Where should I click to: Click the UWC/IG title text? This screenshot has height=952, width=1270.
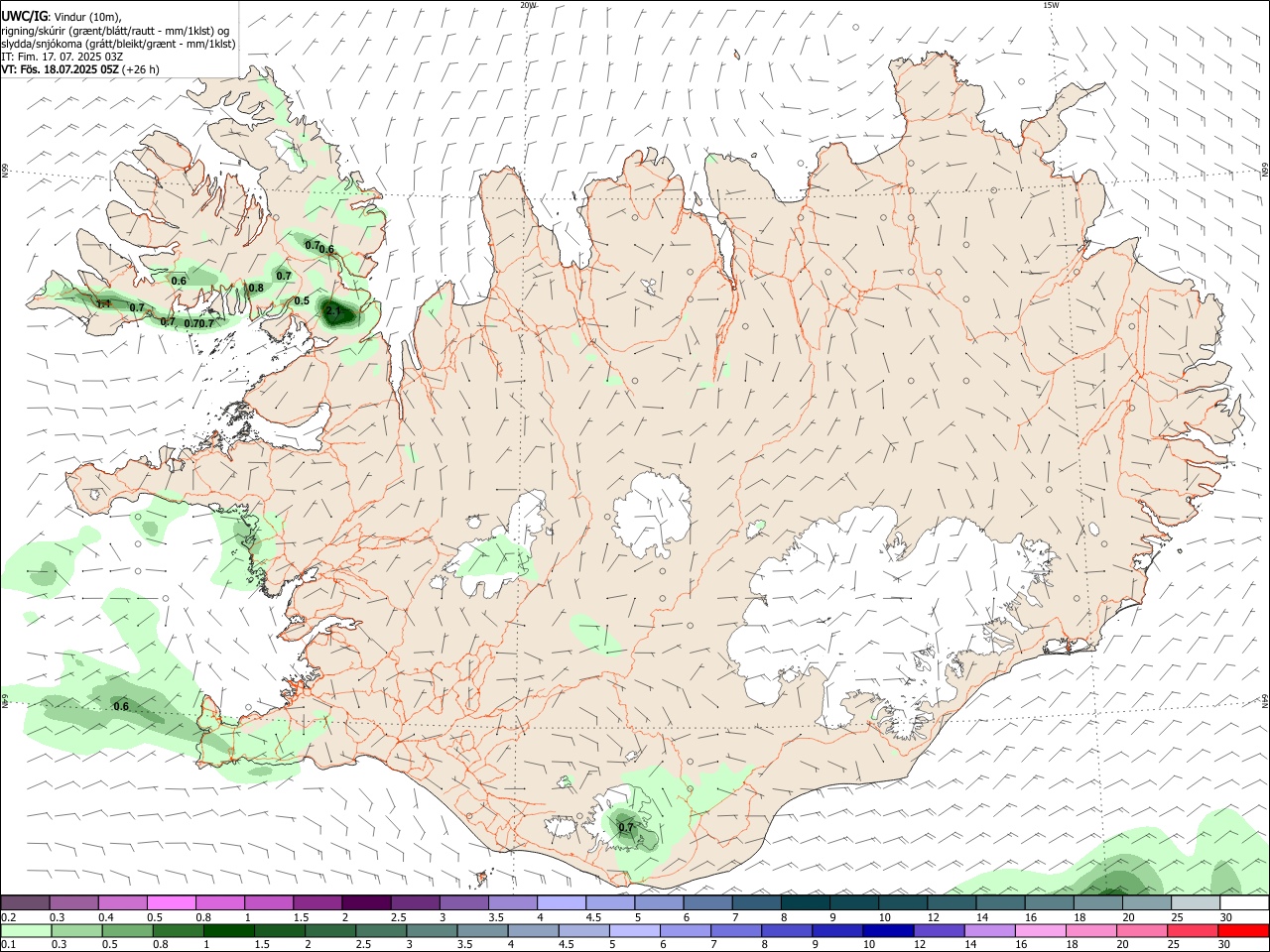click(24, 16)
